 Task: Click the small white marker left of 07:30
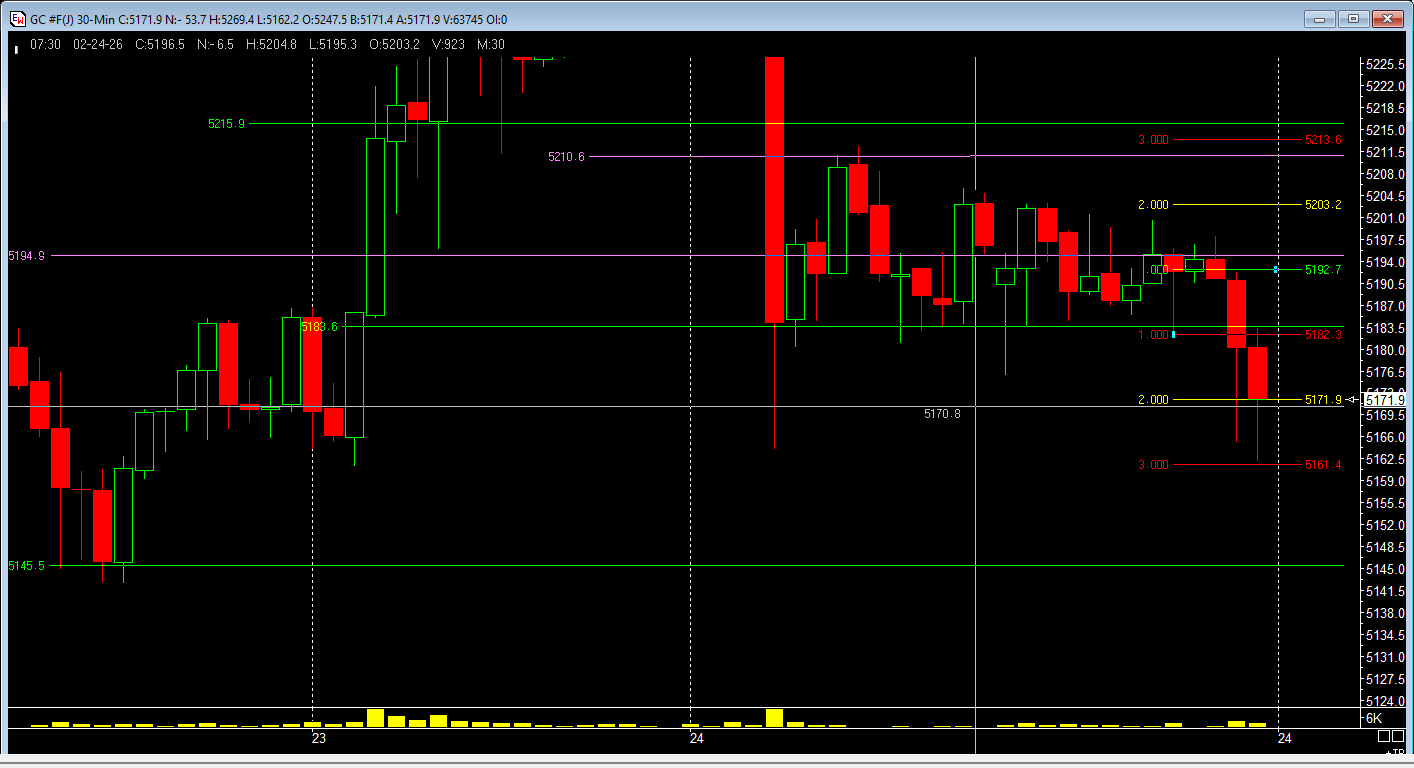pos(16,46)
